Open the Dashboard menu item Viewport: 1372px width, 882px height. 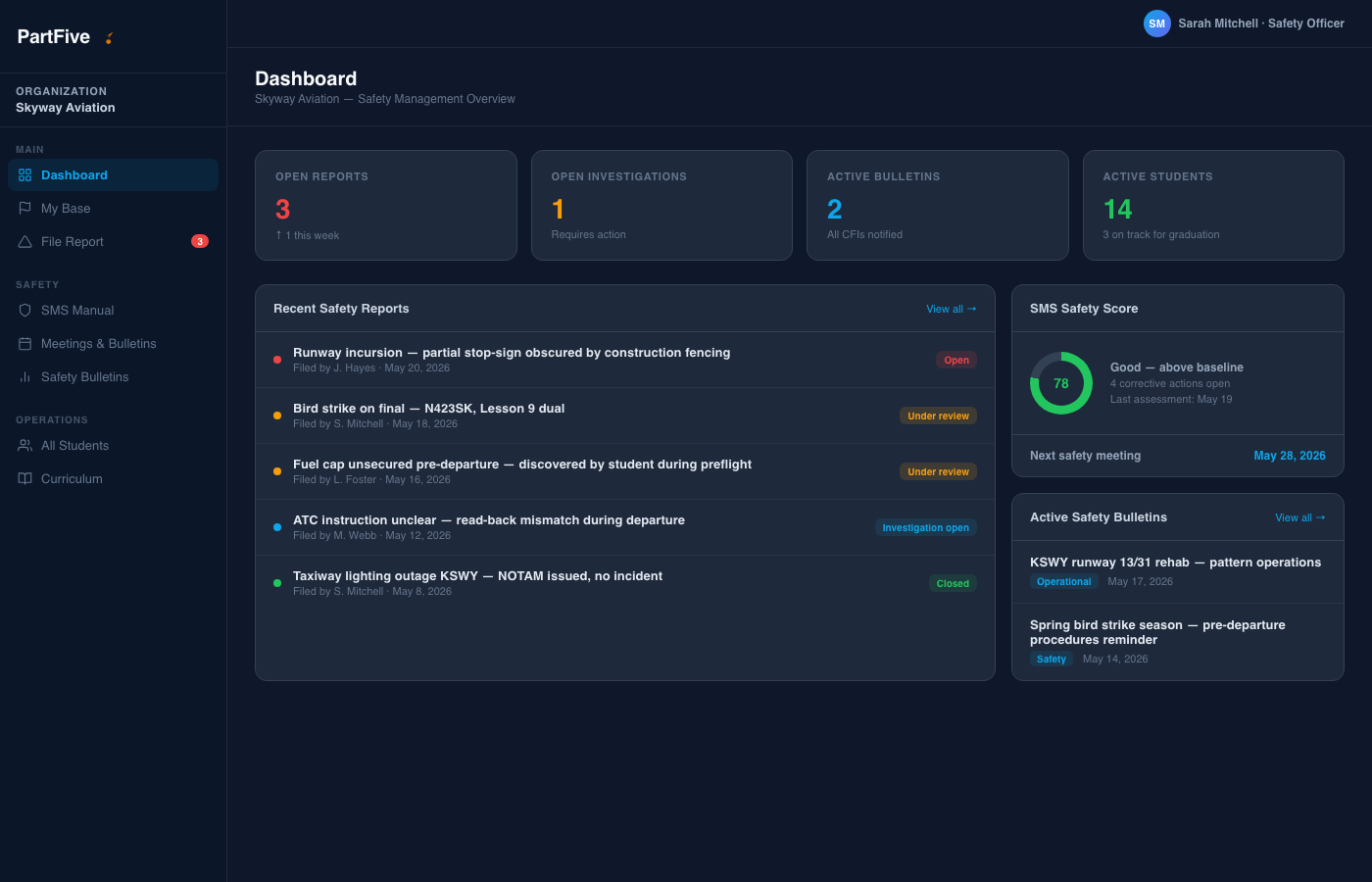point(113,175)
